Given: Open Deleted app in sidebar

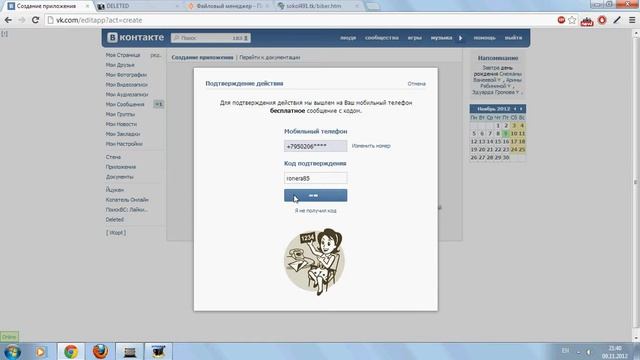Looking at the screenshot, I should coord(115,220).
